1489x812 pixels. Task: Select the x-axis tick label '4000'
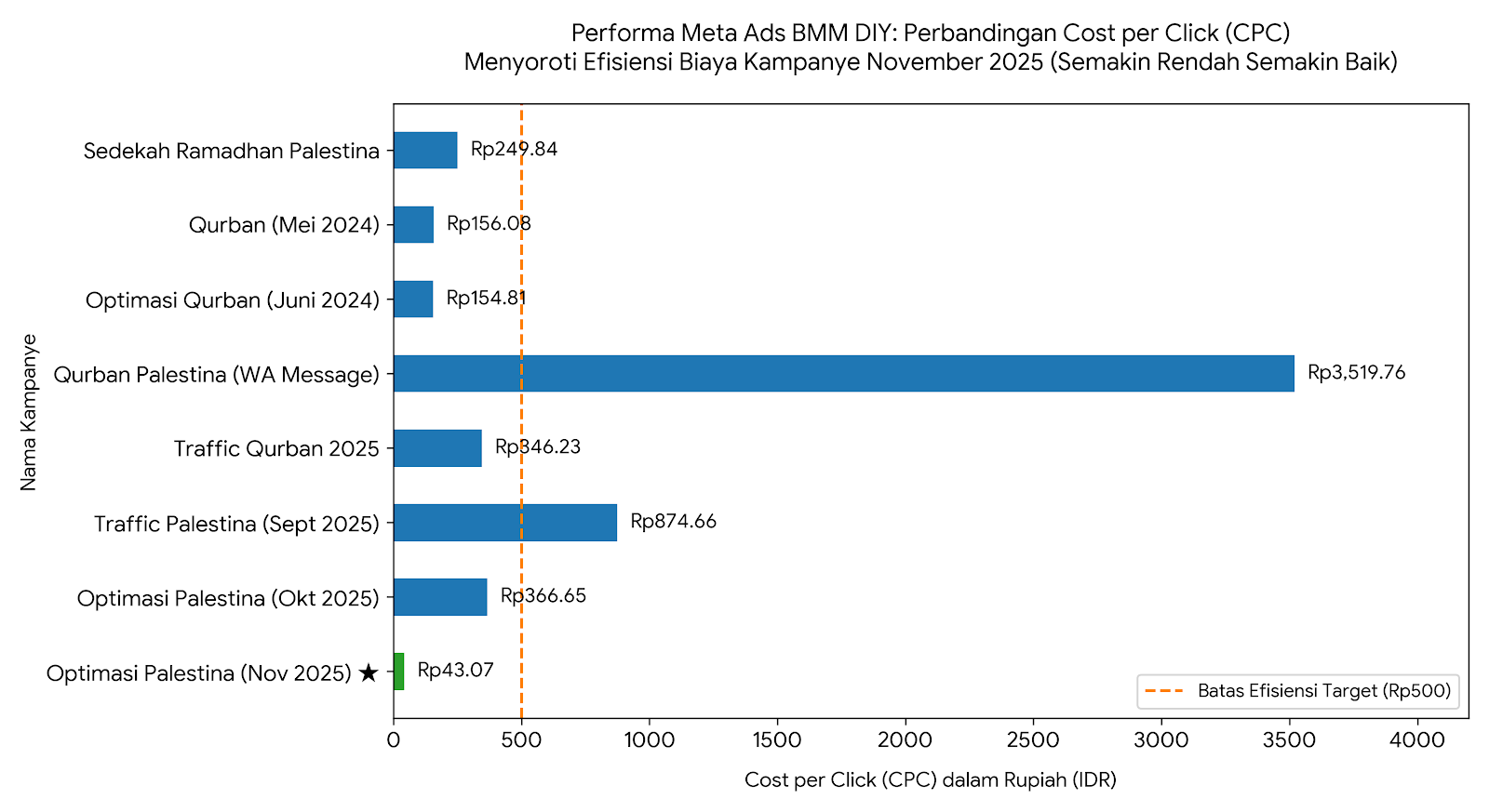point(1417,740)
